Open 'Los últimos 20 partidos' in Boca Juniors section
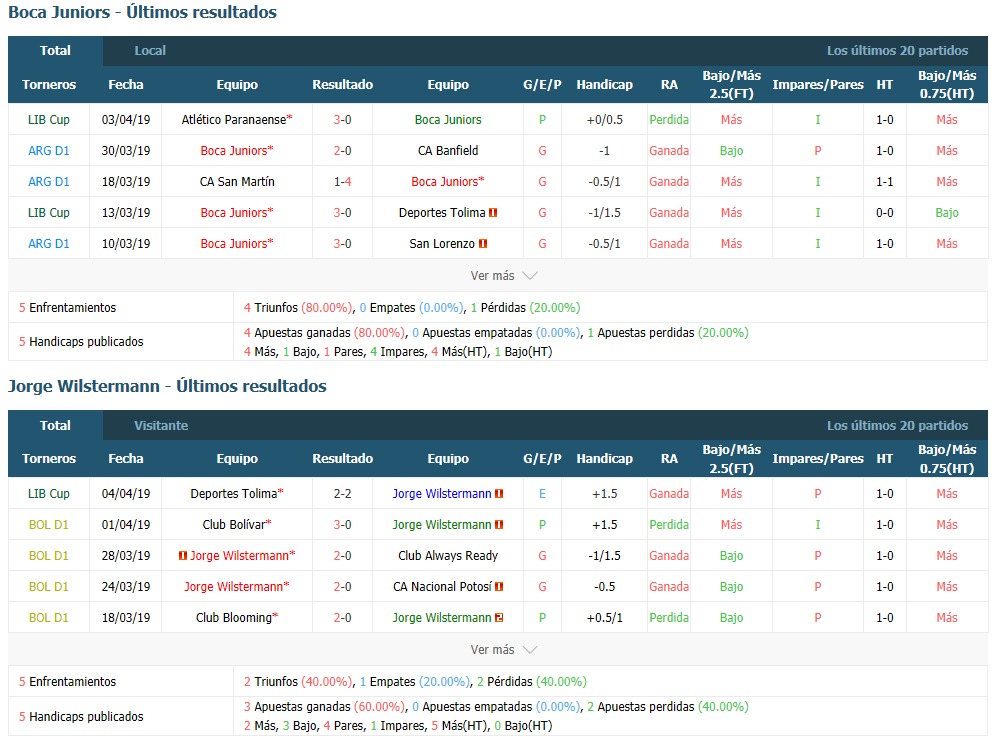Viewport: 999px width, 743px height. 897,50
